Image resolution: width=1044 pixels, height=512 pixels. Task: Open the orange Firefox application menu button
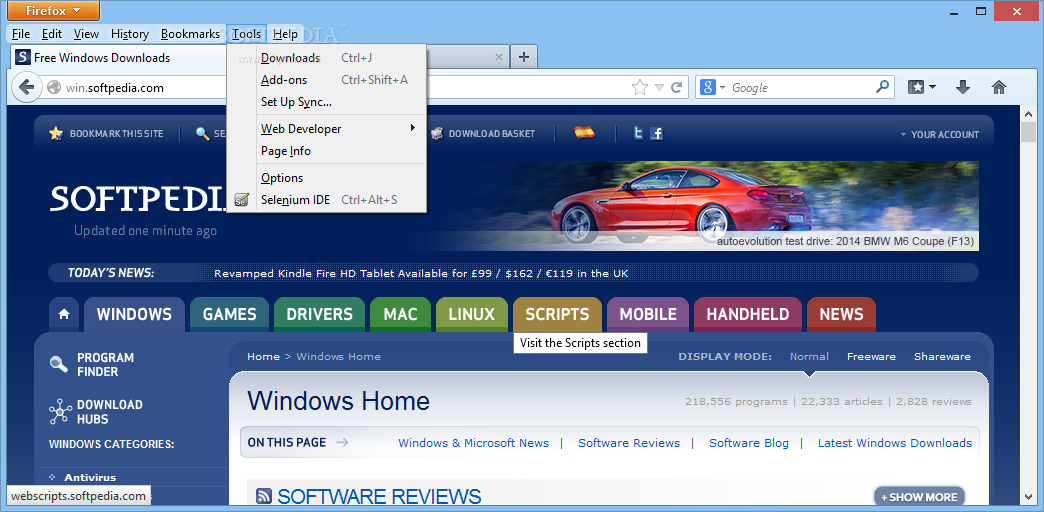[x=53, y=10]
